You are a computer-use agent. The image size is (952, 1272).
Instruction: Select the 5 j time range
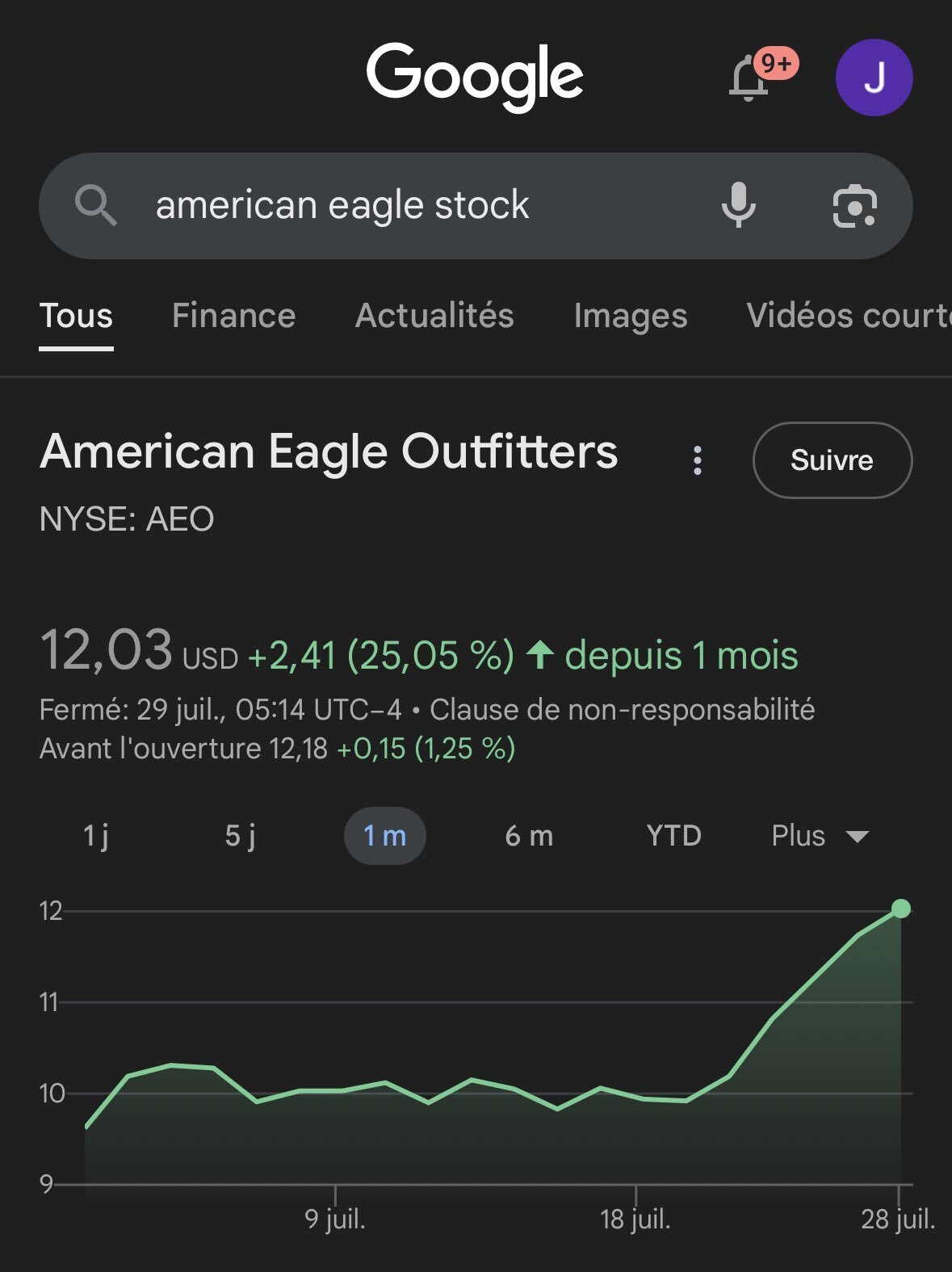point(240,836)
